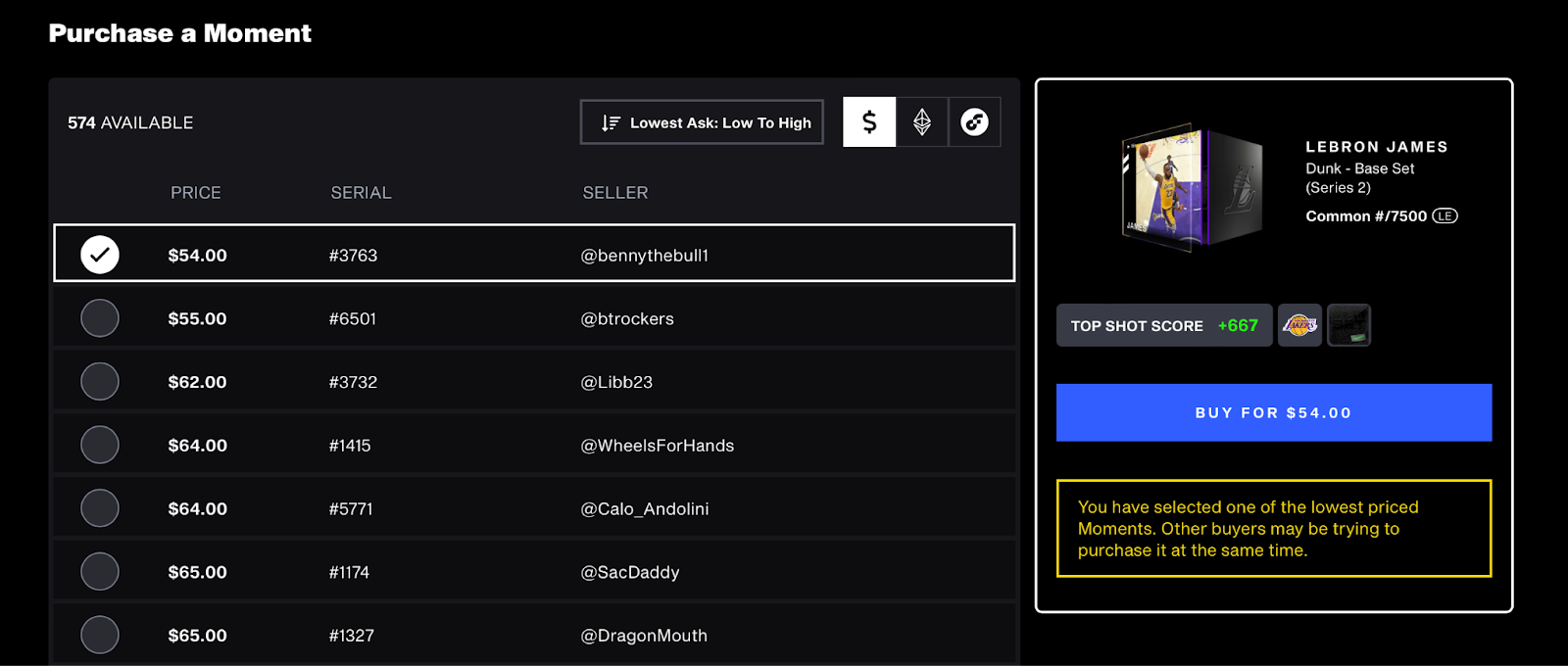Click the Top Shot Score +667 badge
This screenshot has width=1568, height=666.
pos(1164,325)
